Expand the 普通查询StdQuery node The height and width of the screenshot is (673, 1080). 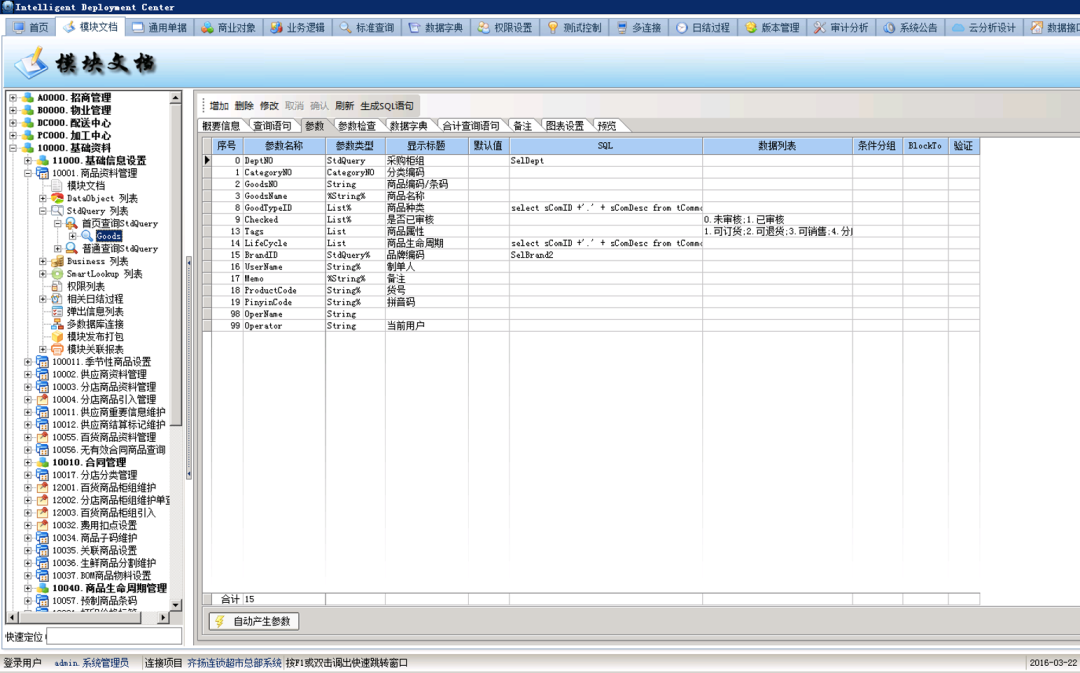(x=58, y=249)
